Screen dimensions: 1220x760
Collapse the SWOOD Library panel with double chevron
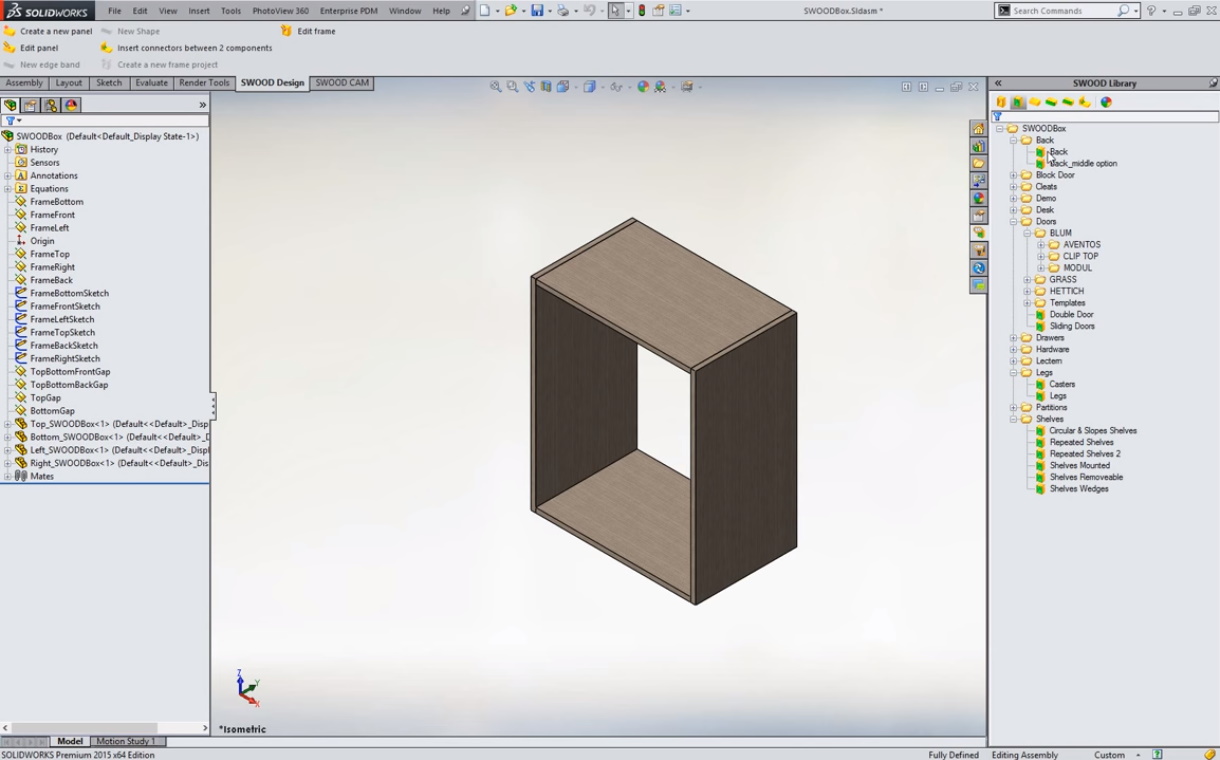point(998,84)
